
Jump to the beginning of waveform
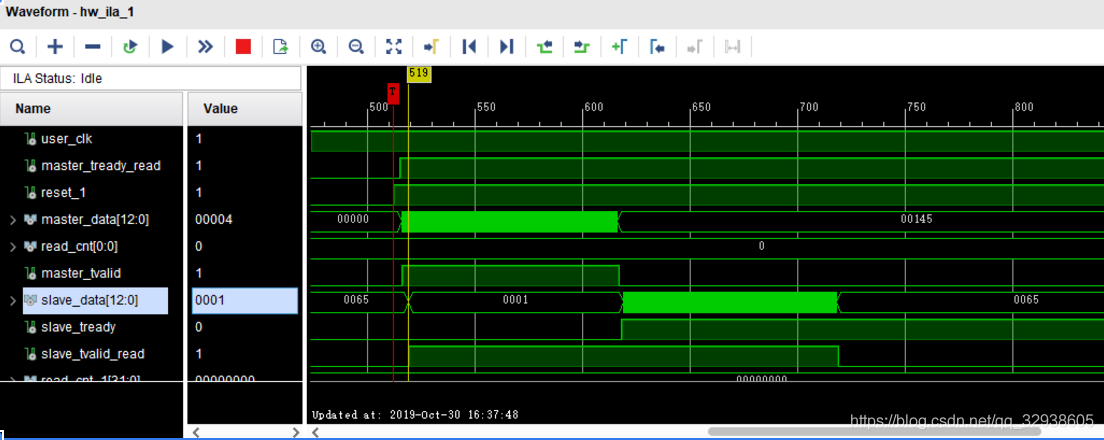click(469, 47)
